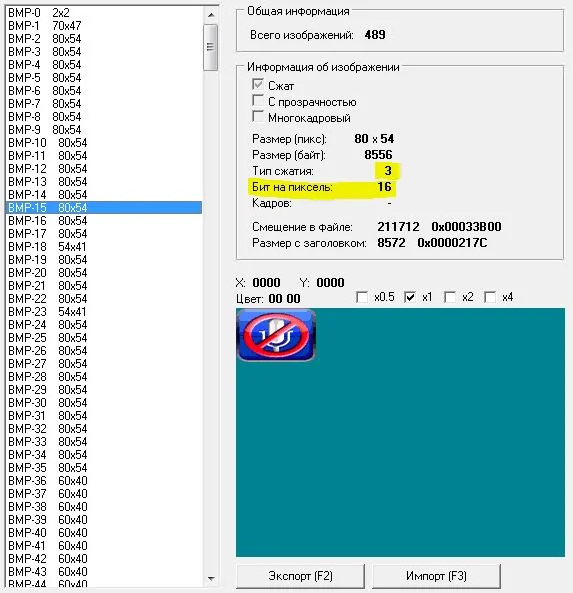Screen dimensions: 573x593
Task: Click the image list scrollbar thumb
Action: point(211,47)
